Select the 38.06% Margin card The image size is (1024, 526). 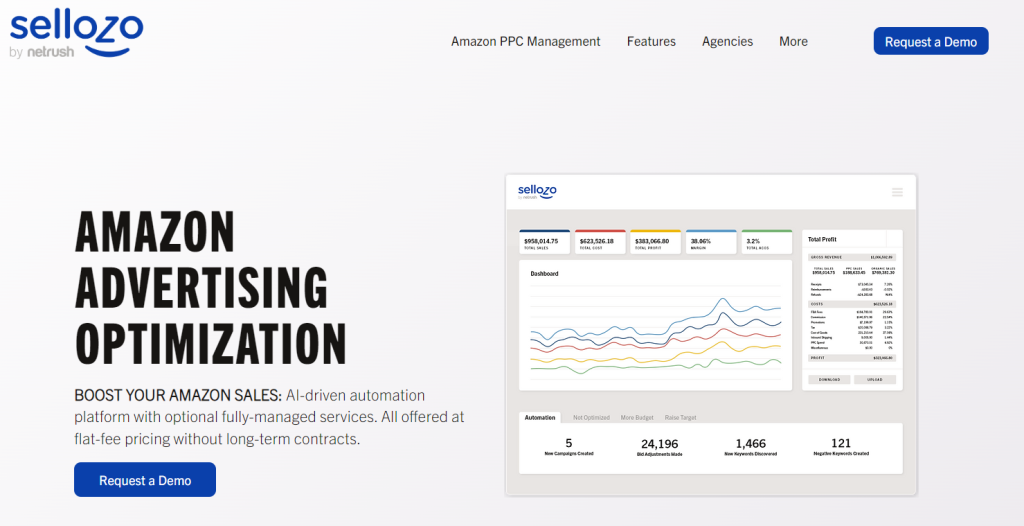pyautogui.click(x=711, y=242)
